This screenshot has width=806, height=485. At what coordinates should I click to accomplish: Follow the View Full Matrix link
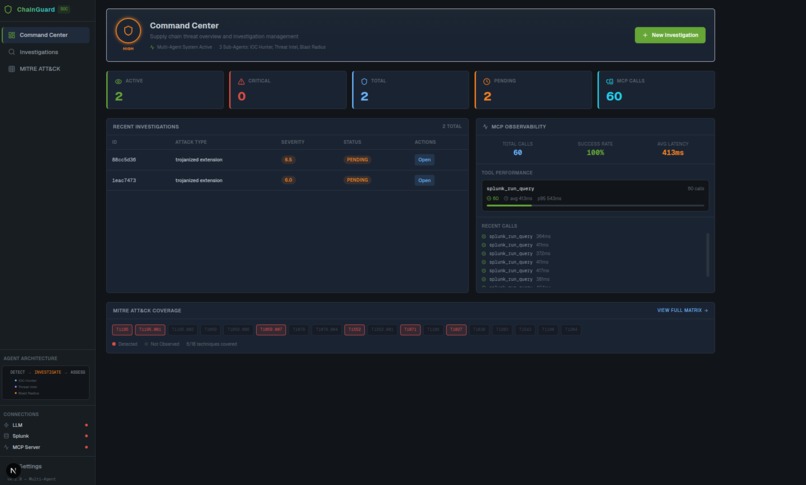coord(682,310)
